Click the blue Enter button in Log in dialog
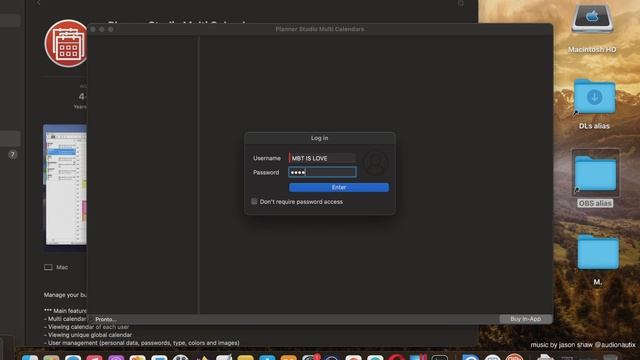This screenshot has width=640, height=360. click(x=339, y=187)
